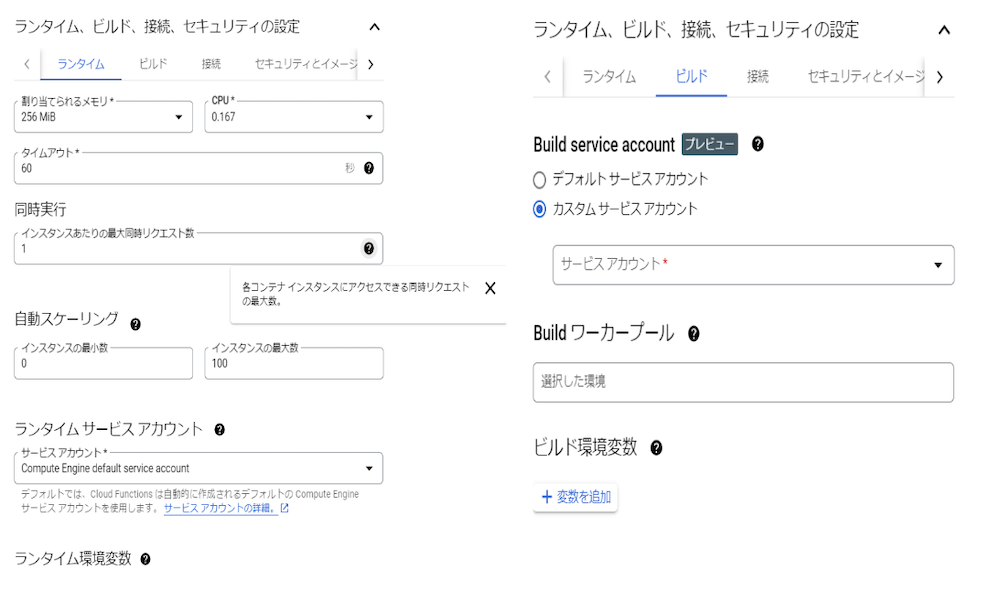Click help icon beside Build service account
This screenshot has height=591, width=1000.
point(758,144)
